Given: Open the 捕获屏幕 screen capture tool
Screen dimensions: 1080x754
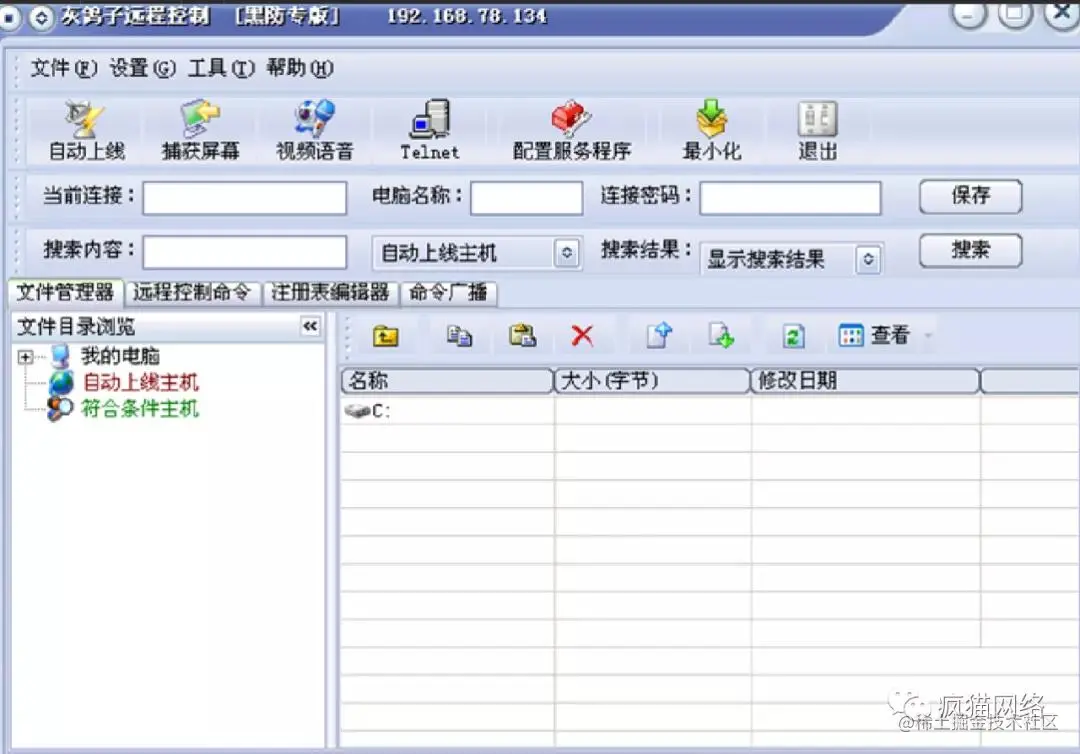Looking at the screenshot, I should (198, 128).
